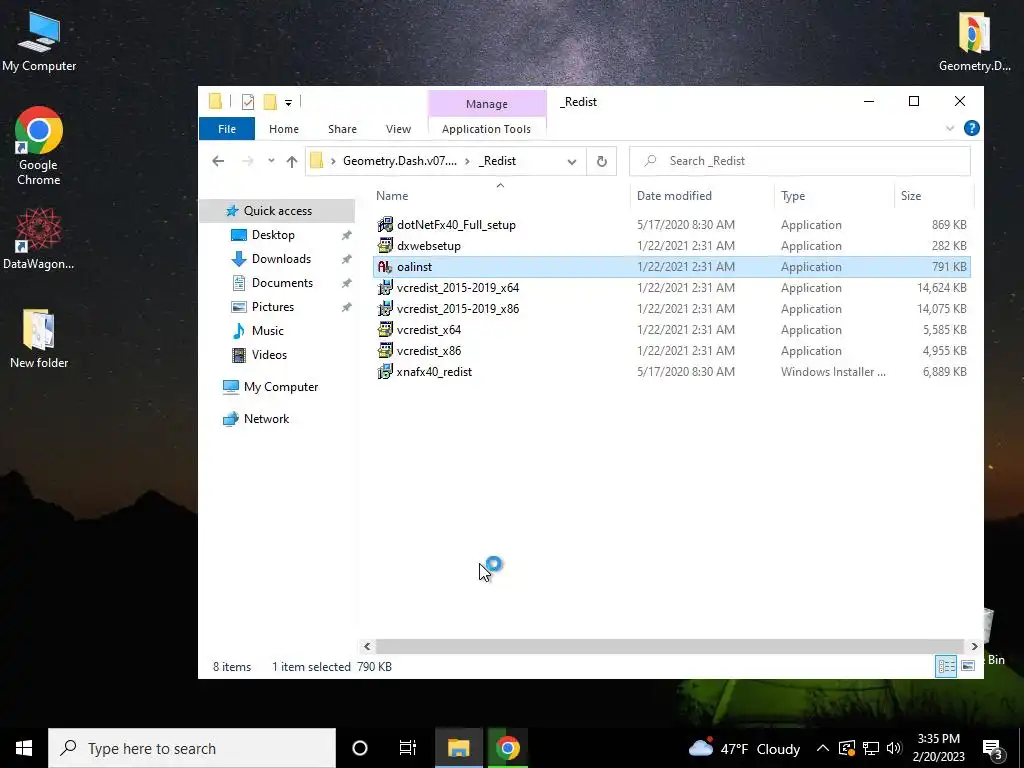Switch to details view layout icon
Image resolution: width=1024 pixels, height=768 pixels.
click(x=946, y=666)
